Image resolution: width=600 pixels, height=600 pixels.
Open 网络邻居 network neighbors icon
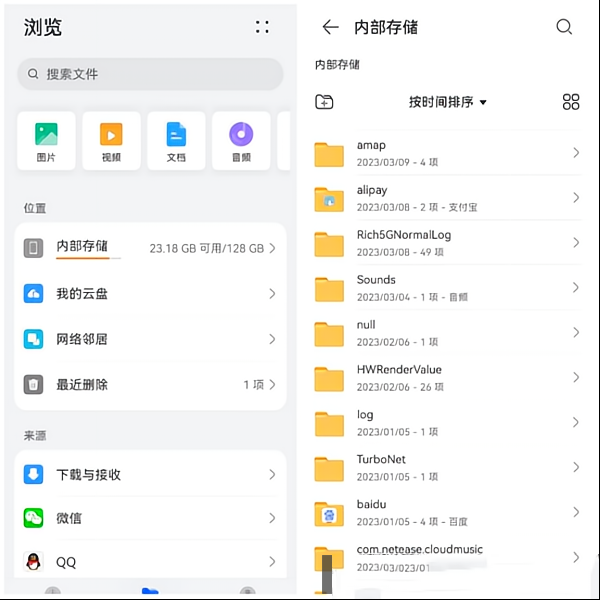33,339
